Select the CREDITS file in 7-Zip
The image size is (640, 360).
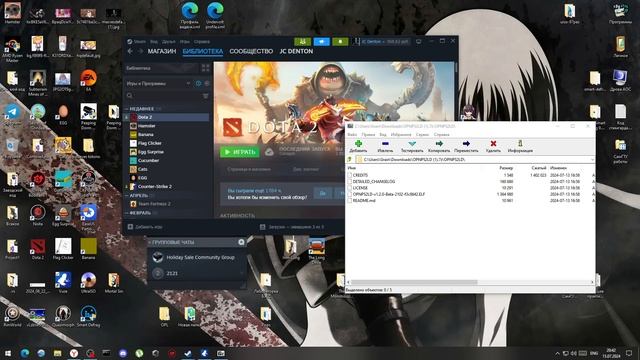360,175
